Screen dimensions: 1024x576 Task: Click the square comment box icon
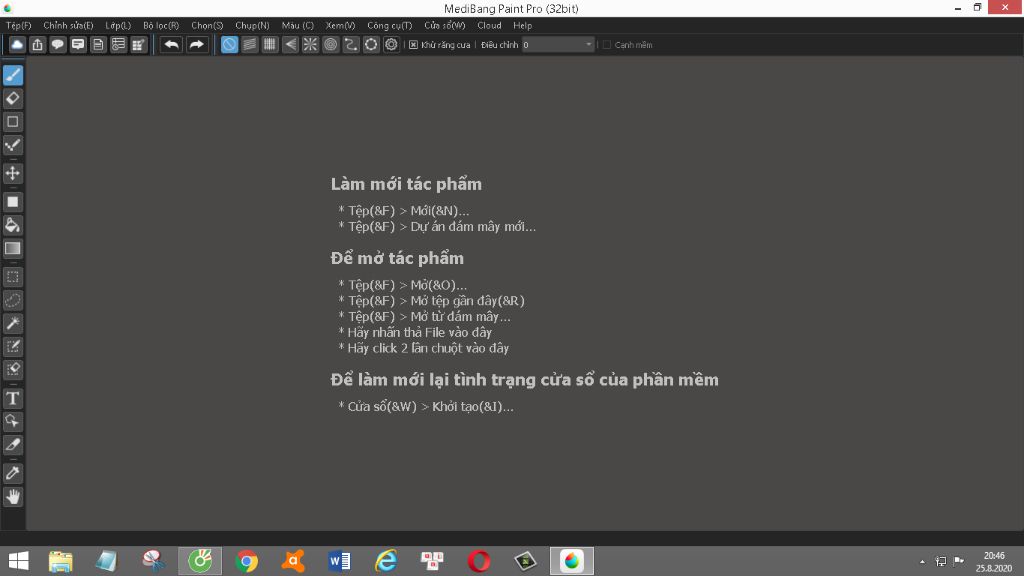click(78, 44)
